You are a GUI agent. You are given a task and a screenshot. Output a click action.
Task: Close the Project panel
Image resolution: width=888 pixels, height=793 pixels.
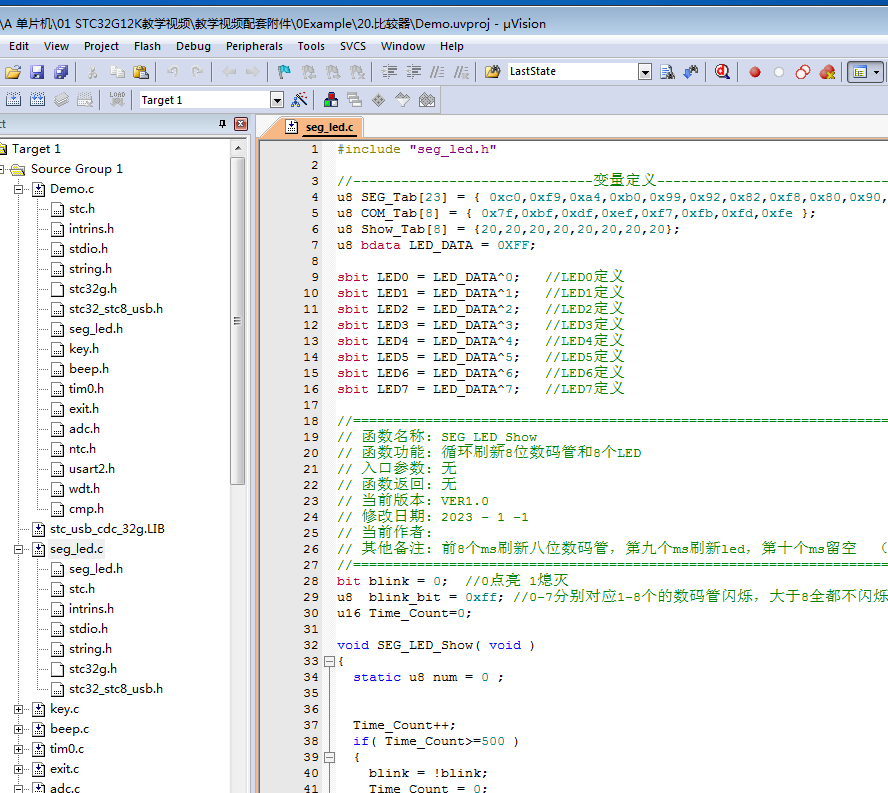241,124
